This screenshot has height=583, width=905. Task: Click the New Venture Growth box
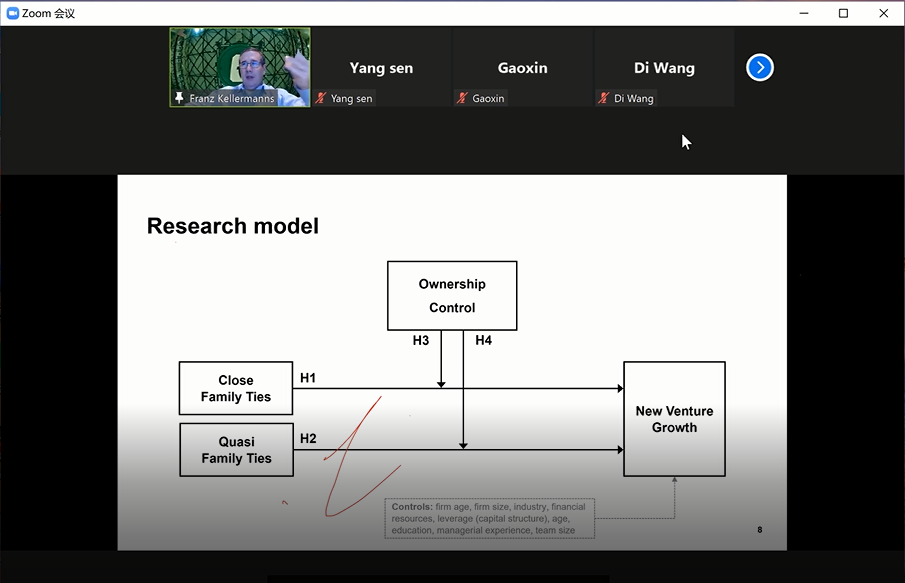[x=674, y=419]
